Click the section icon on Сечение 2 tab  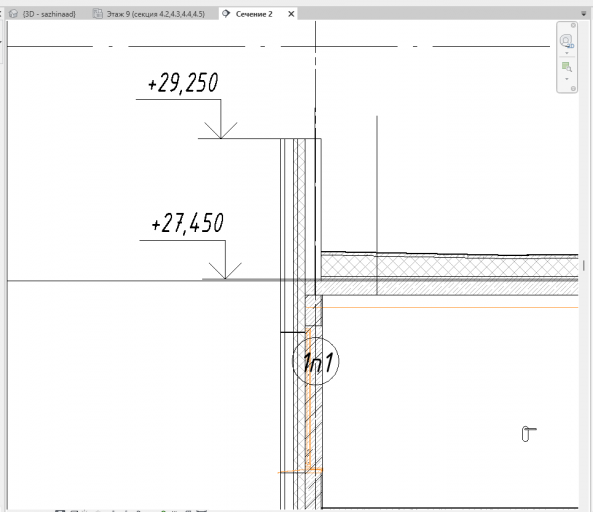tap(226, 14)
